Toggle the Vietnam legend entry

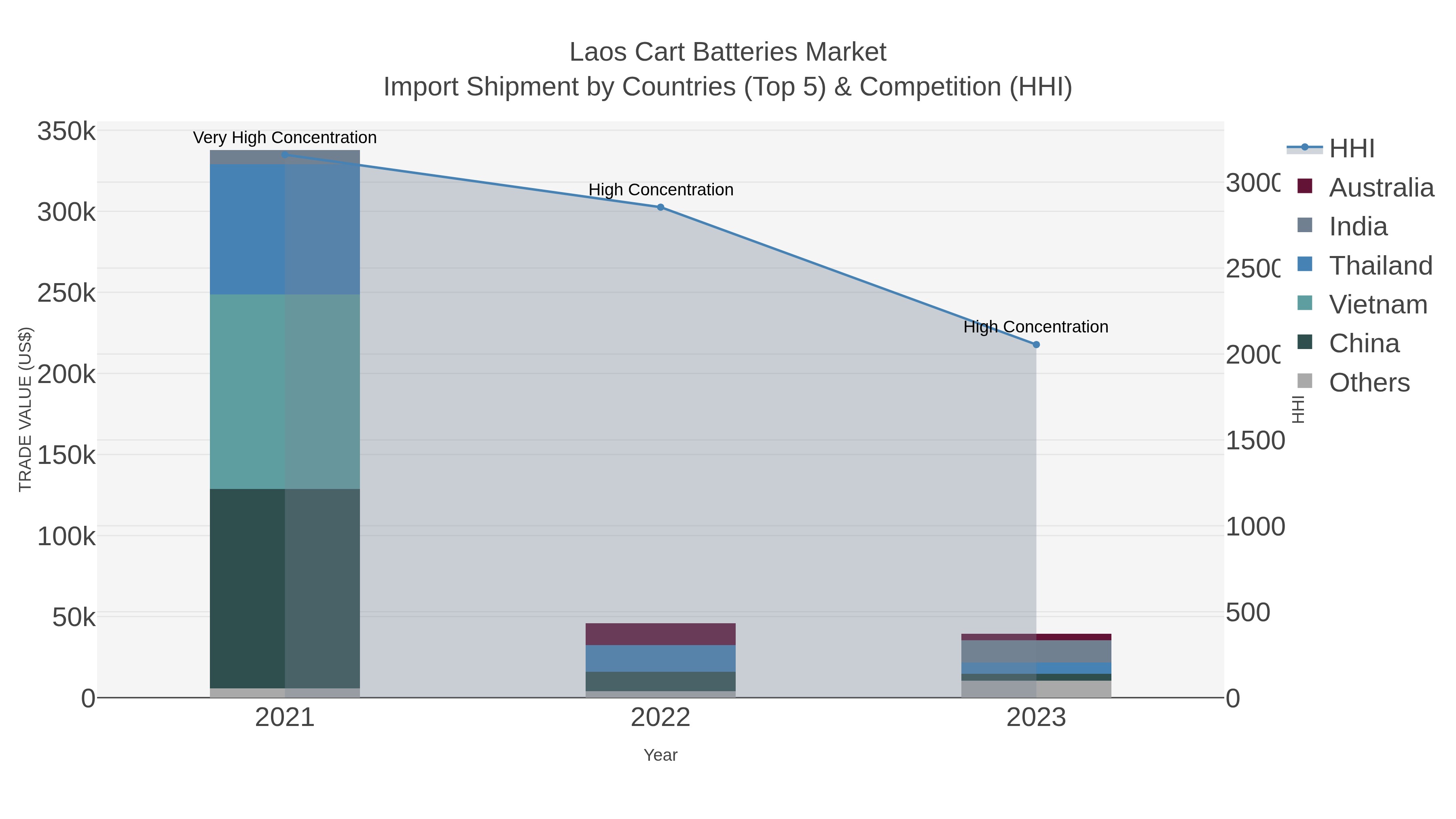1362,305
